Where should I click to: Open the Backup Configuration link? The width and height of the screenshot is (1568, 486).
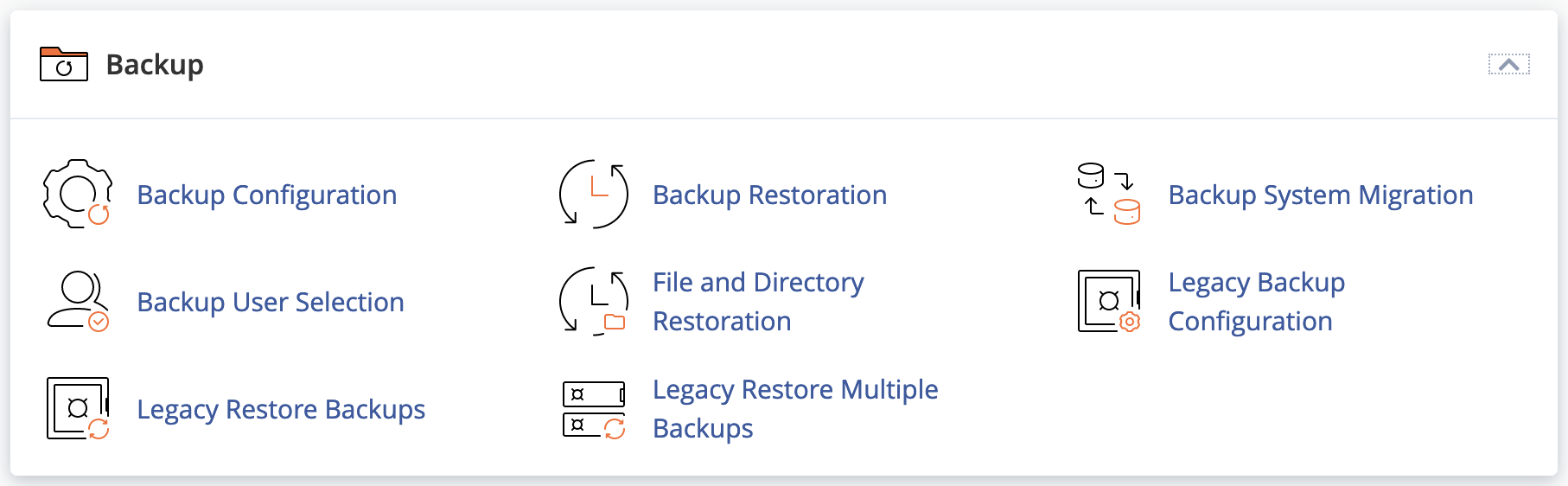tap(267, 195)
